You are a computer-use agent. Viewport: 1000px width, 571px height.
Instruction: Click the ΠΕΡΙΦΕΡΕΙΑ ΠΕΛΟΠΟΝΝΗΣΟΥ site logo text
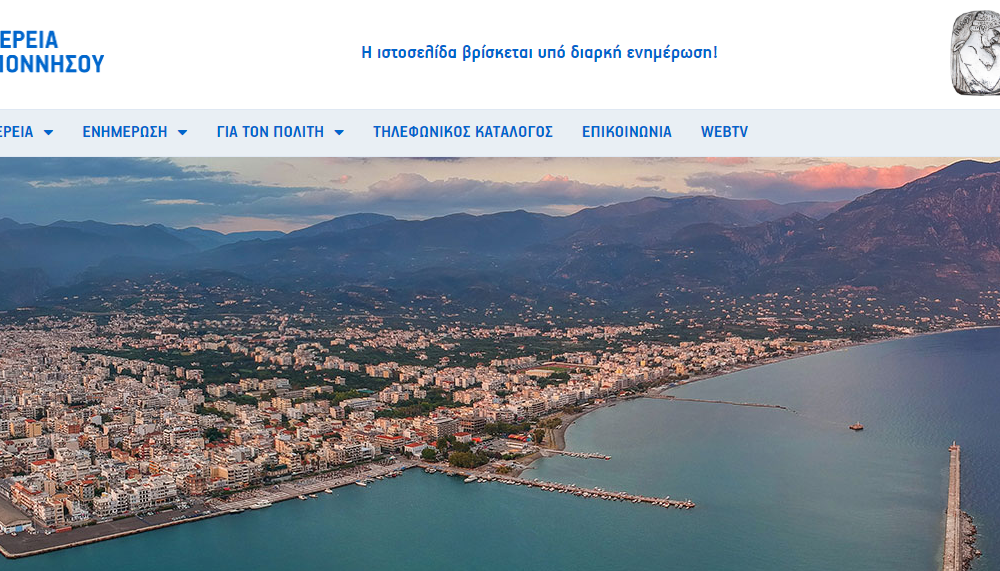click(51, 52)
